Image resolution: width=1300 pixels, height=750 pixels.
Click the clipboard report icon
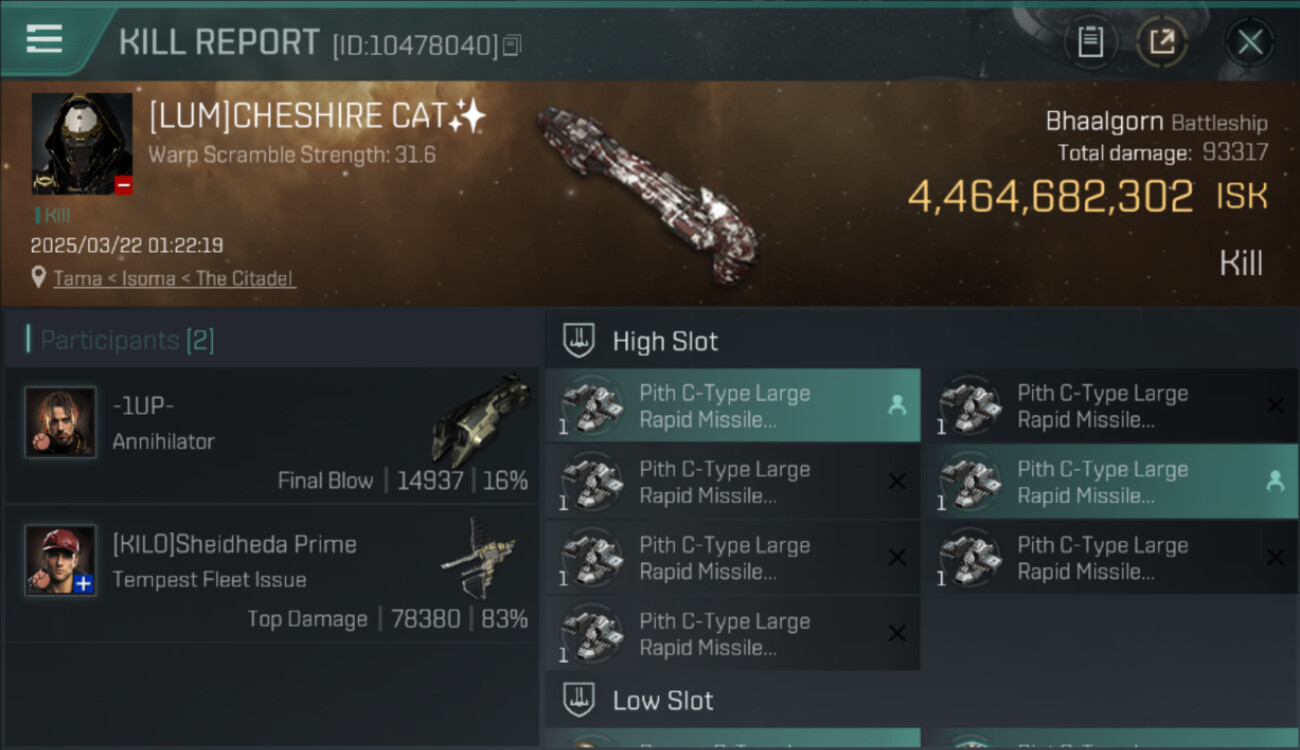click(1090, 42)
